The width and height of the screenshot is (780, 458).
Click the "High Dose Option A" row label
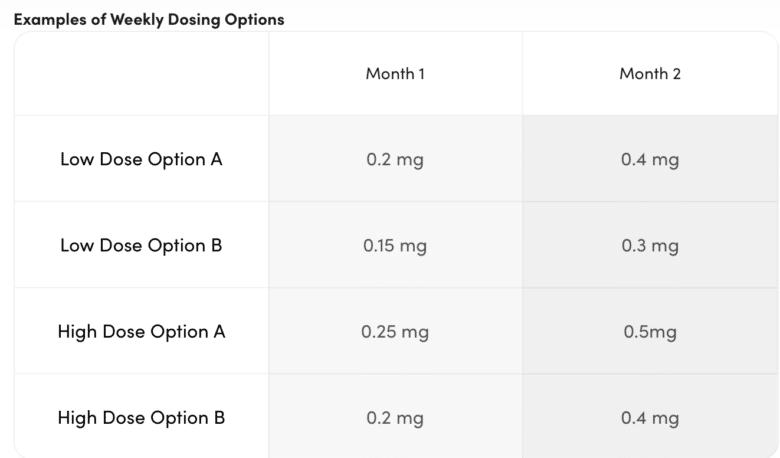coord(141,331)
